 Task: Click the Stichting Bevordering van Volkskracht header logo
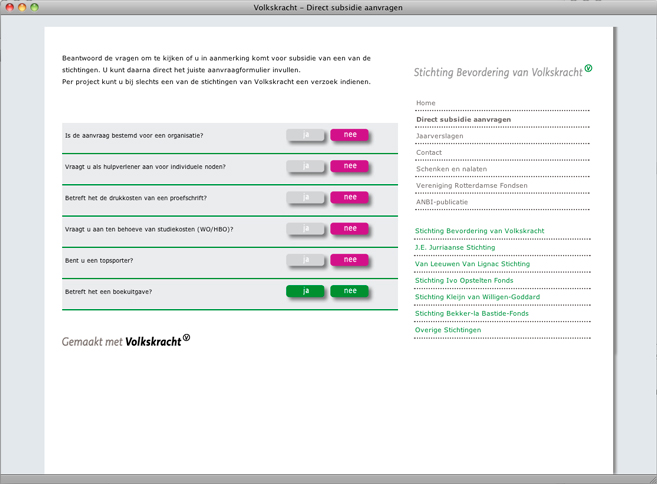pyautogui.click(x=503, y=72)
